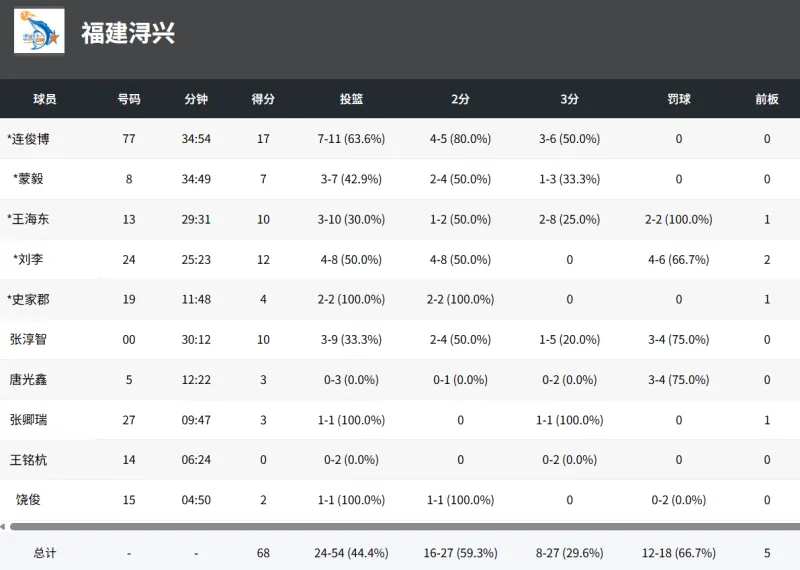Image resolution: width=800 pixels, height=570 pixels.
Task: Open the 福建浔兴 team title
Action: point(128,33)
